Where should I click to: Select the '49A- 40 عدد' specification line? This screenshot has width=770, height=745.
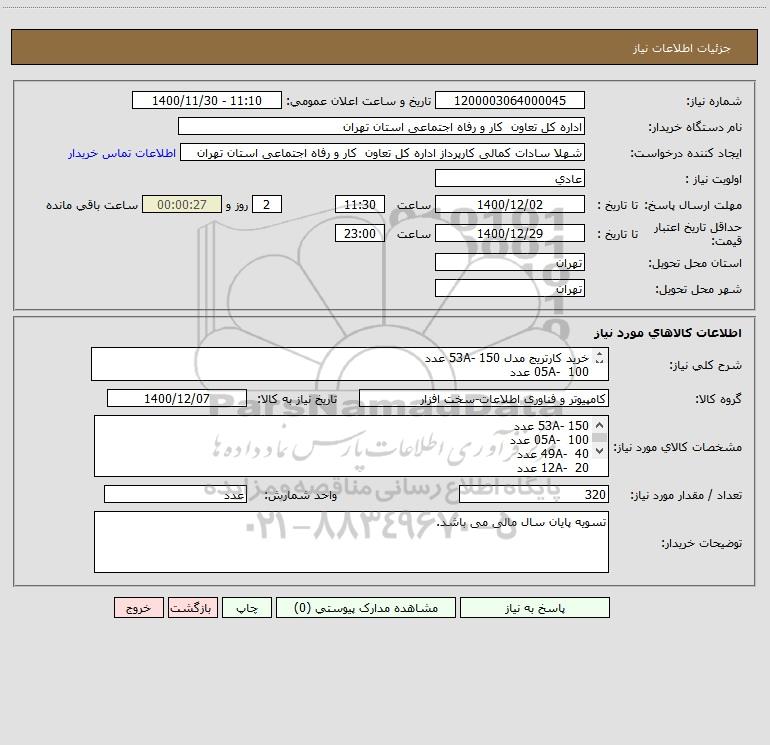click(552, 454)
